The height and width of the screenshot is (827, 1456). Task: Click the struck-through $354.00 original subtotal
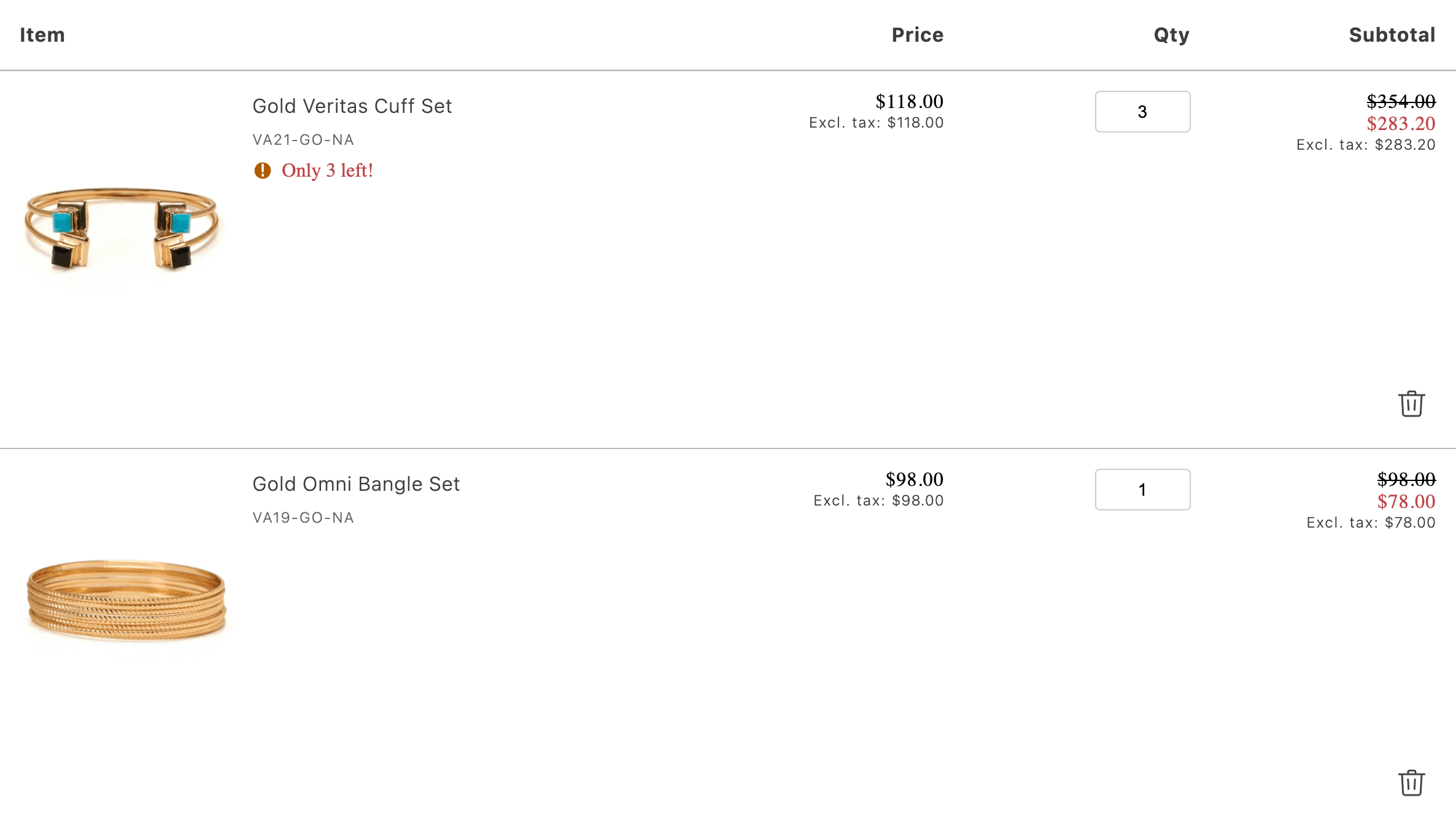[x=1401, y=101]
